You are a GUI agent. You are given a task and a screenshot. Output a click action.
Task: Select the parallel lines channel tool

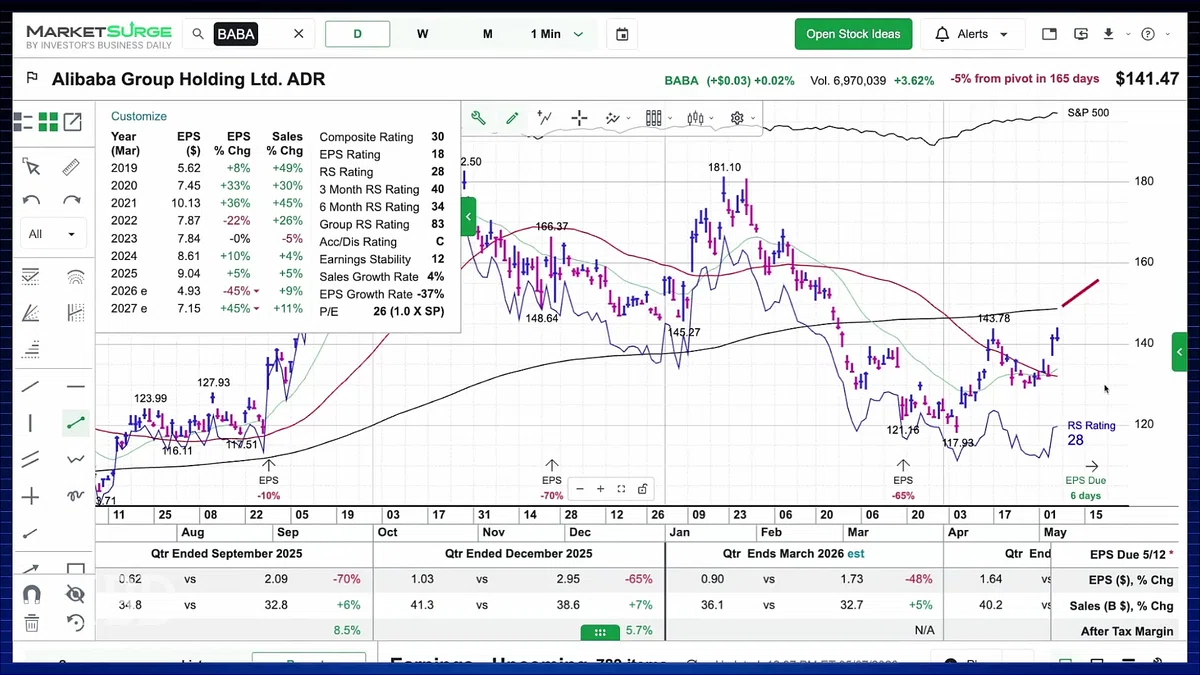[31, 459]
